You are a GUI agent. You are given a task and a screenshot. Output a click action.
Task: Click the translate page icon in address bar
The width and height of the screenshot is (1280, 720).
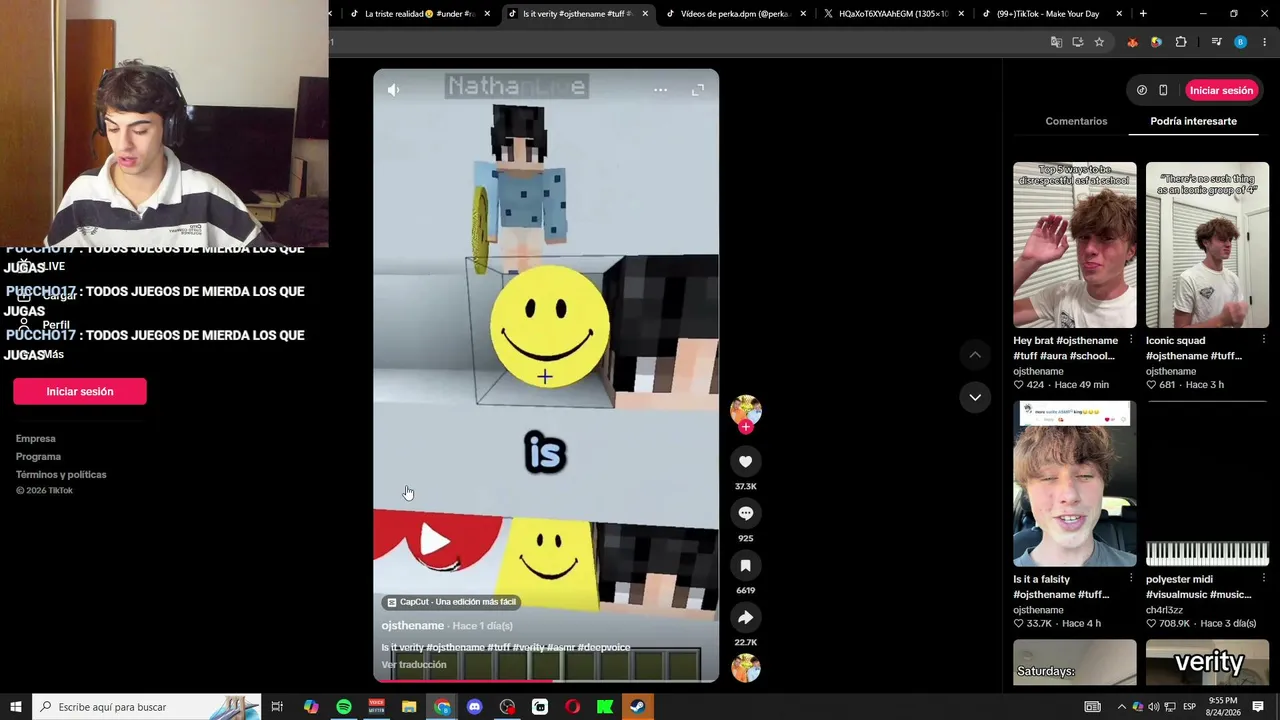point(1056,42)
